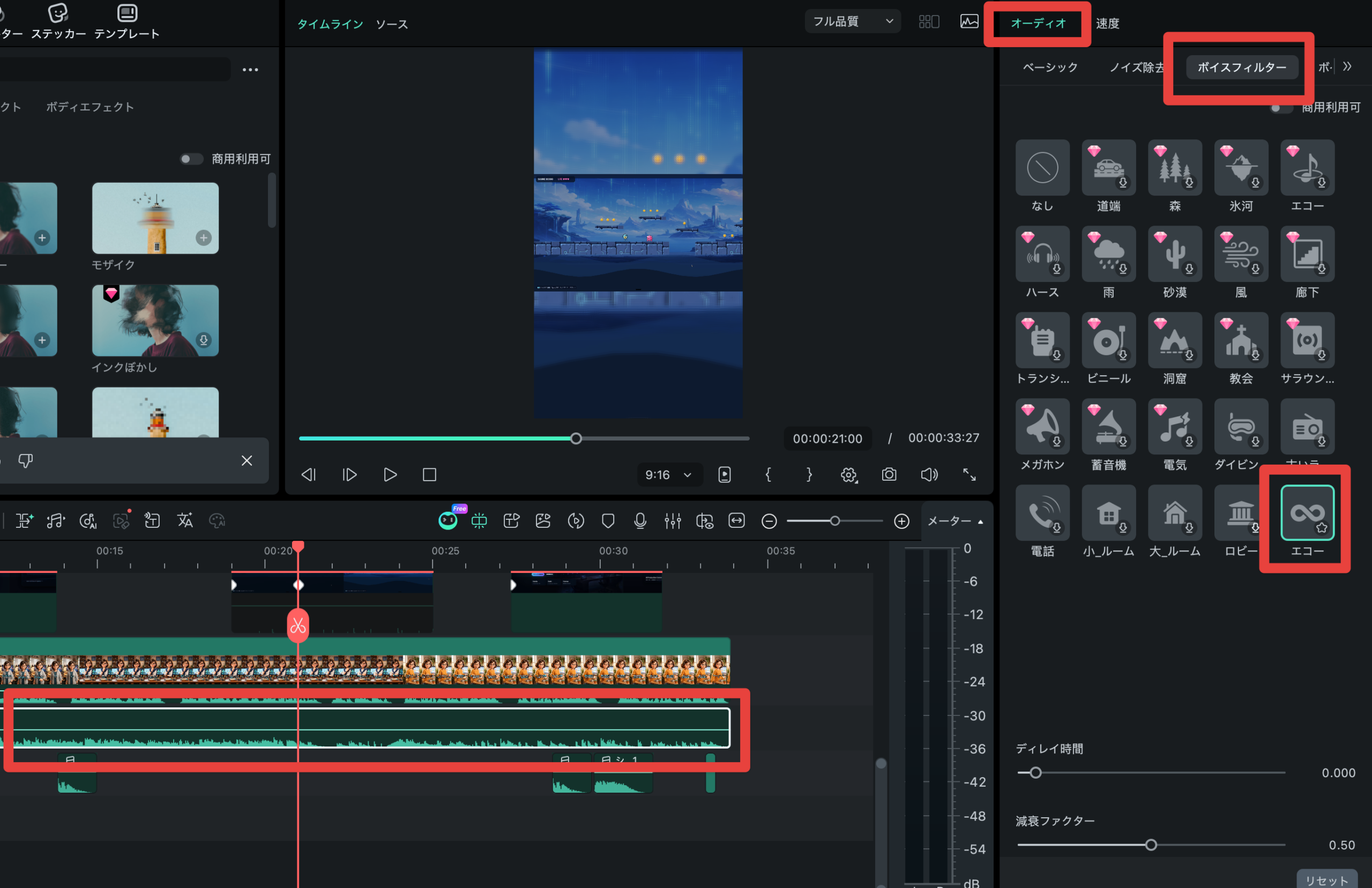Choose the 電話 telephone voice filter
This screenshot has height=888, width=1372.
pos(1042,512)
